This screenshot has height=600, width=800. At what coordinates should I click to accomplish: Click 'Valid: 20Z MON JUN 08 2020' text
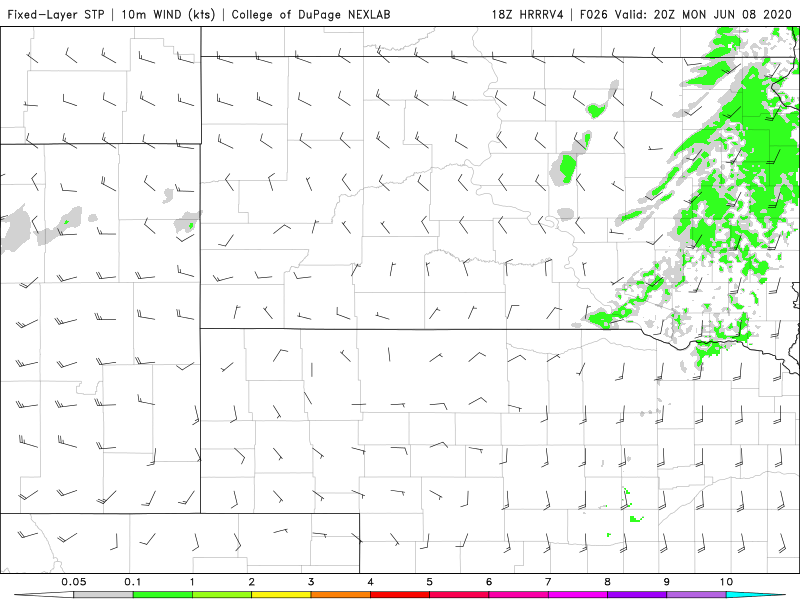703,14
